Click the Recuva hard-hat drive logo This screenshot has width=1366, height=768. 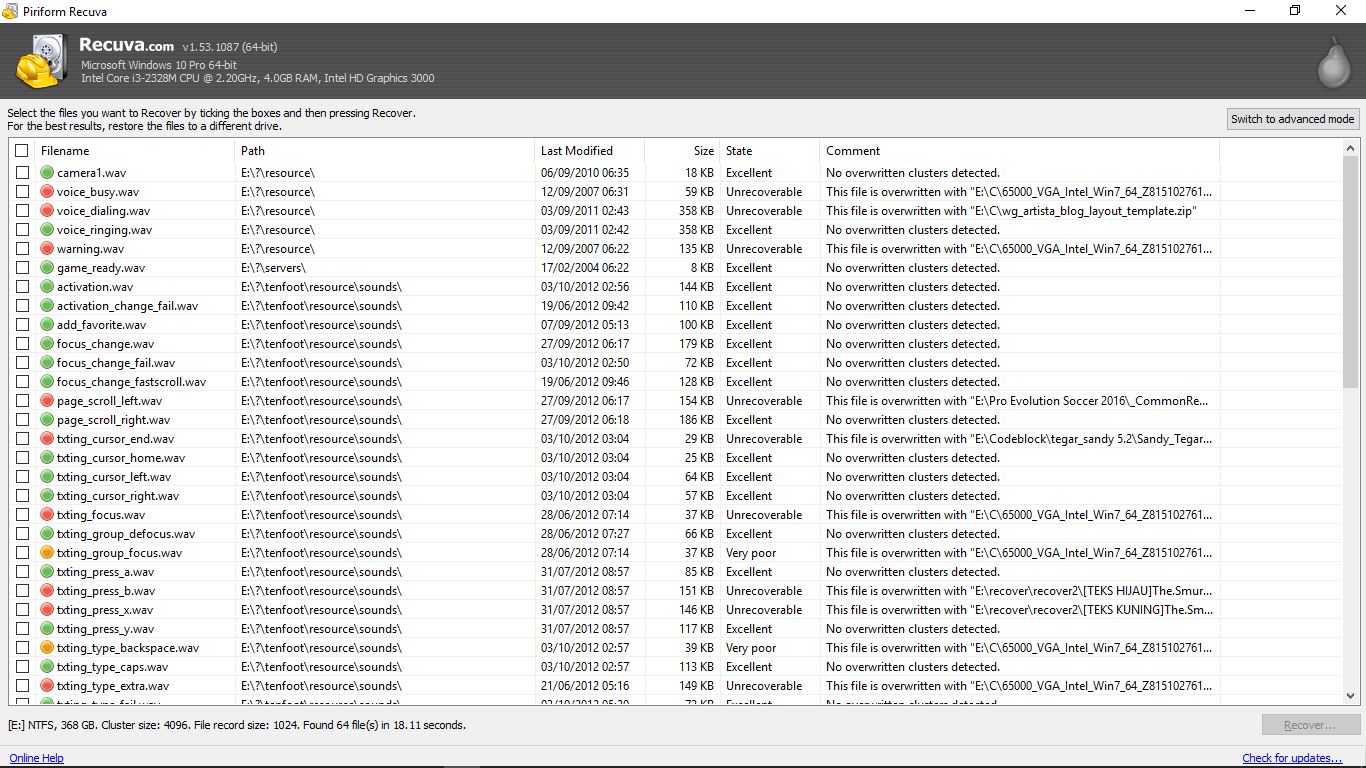(40, 60)
